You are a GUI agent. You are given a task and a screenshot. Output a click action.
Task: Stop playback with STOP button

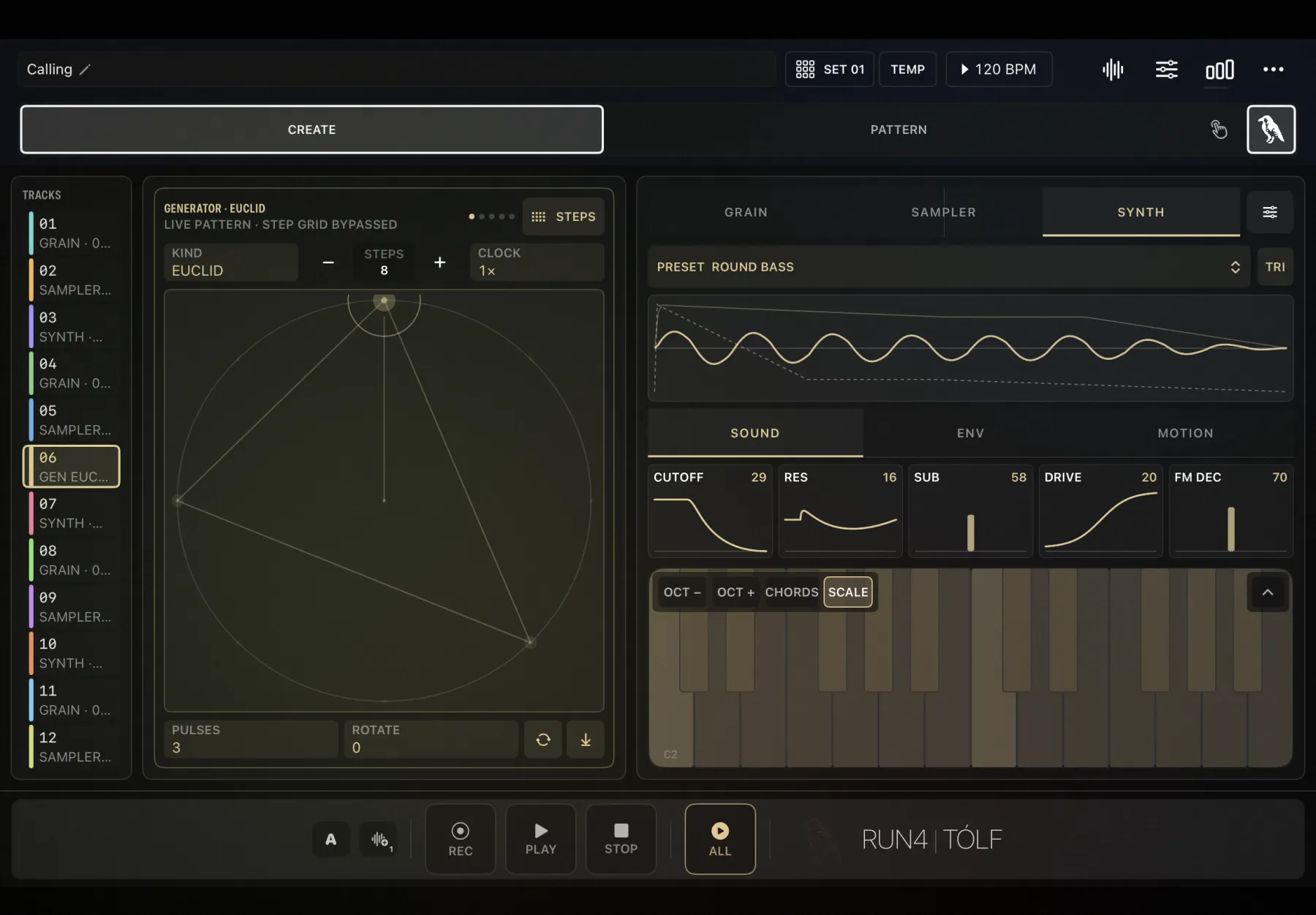pyautogui.click(x=621, y=839)
